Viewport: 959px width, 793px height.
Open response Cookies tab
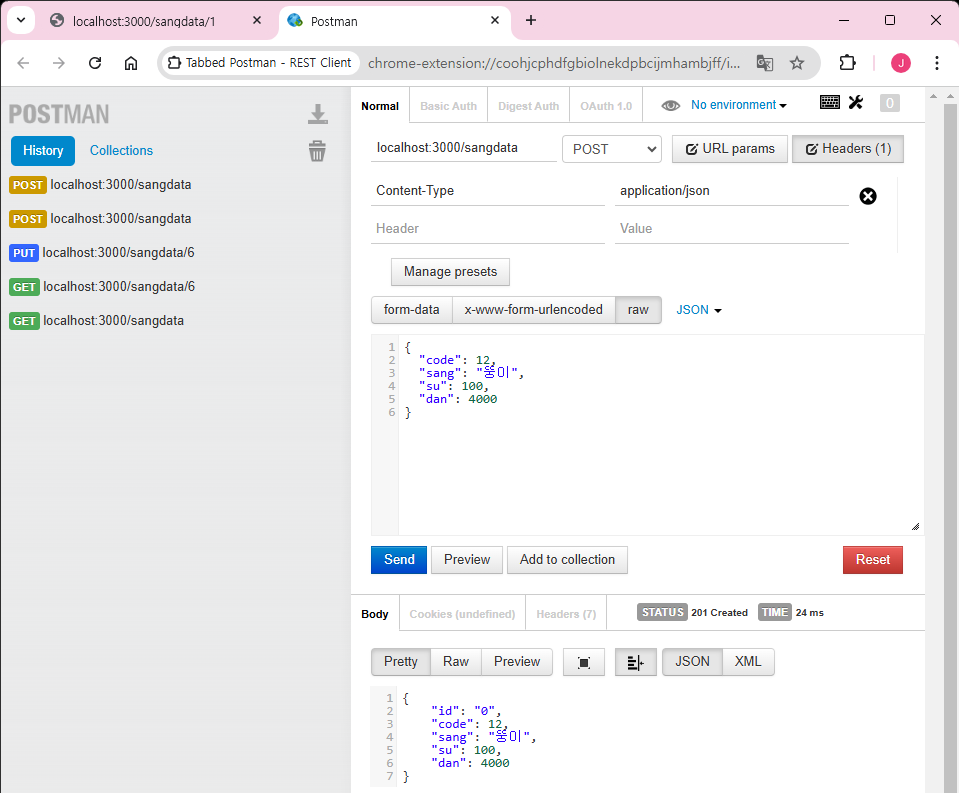point(462,614)
